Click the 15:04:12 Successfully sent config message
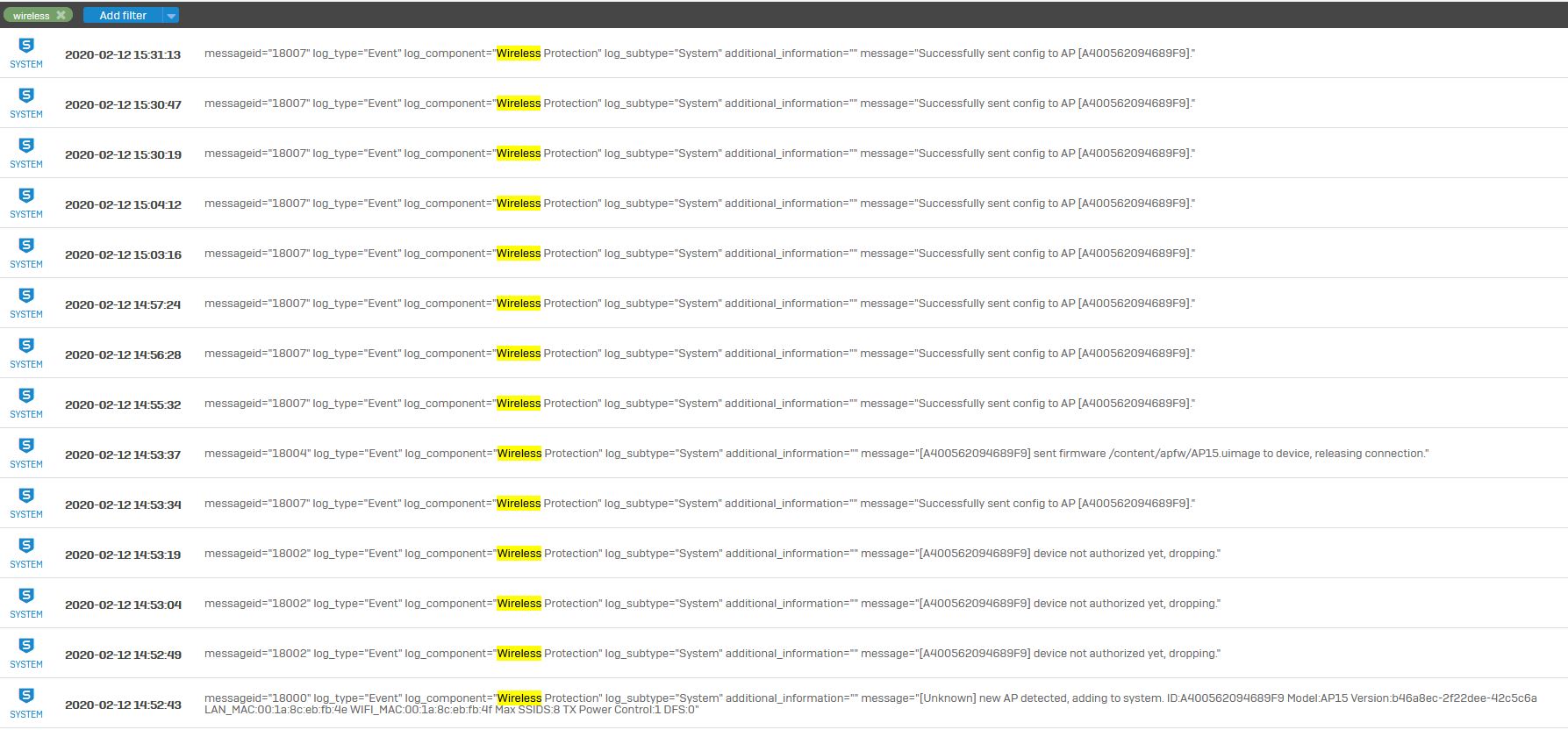The width and height of the screenshot is (1568, 730). 700,204
